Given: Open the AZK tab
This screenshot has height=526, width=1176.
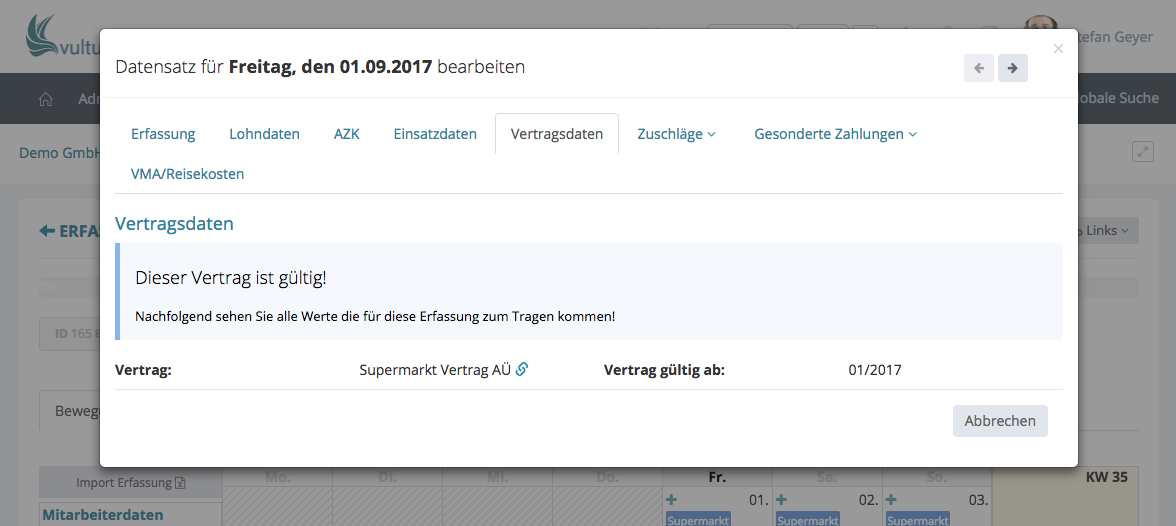Looking at the screenshot, I should click(x=346, y=134).
